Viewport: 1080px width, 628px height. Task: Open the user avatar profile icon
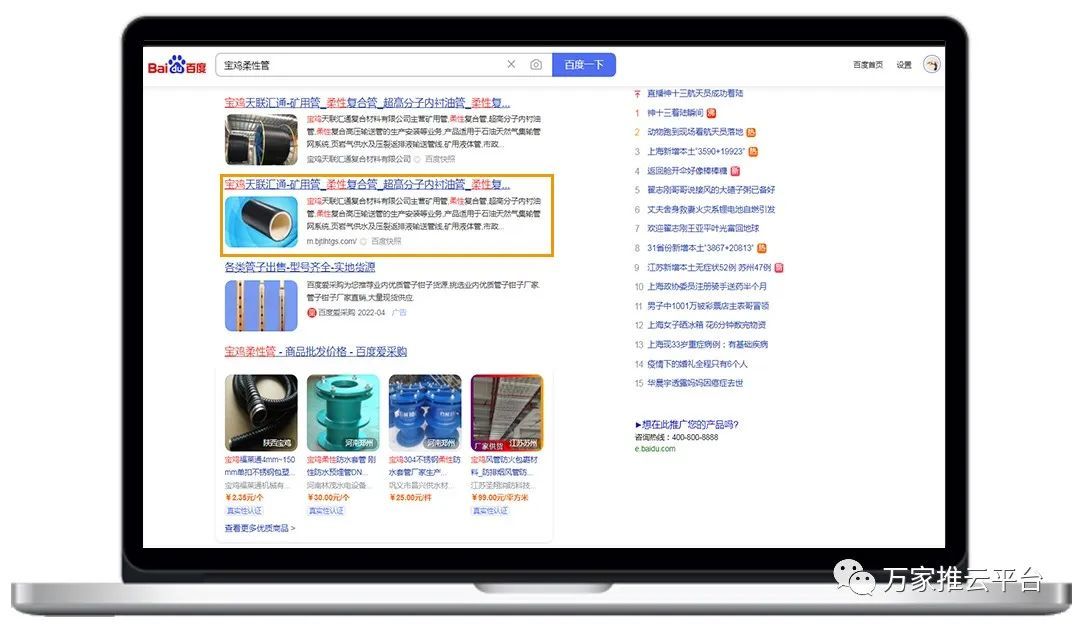pos(931,65)
